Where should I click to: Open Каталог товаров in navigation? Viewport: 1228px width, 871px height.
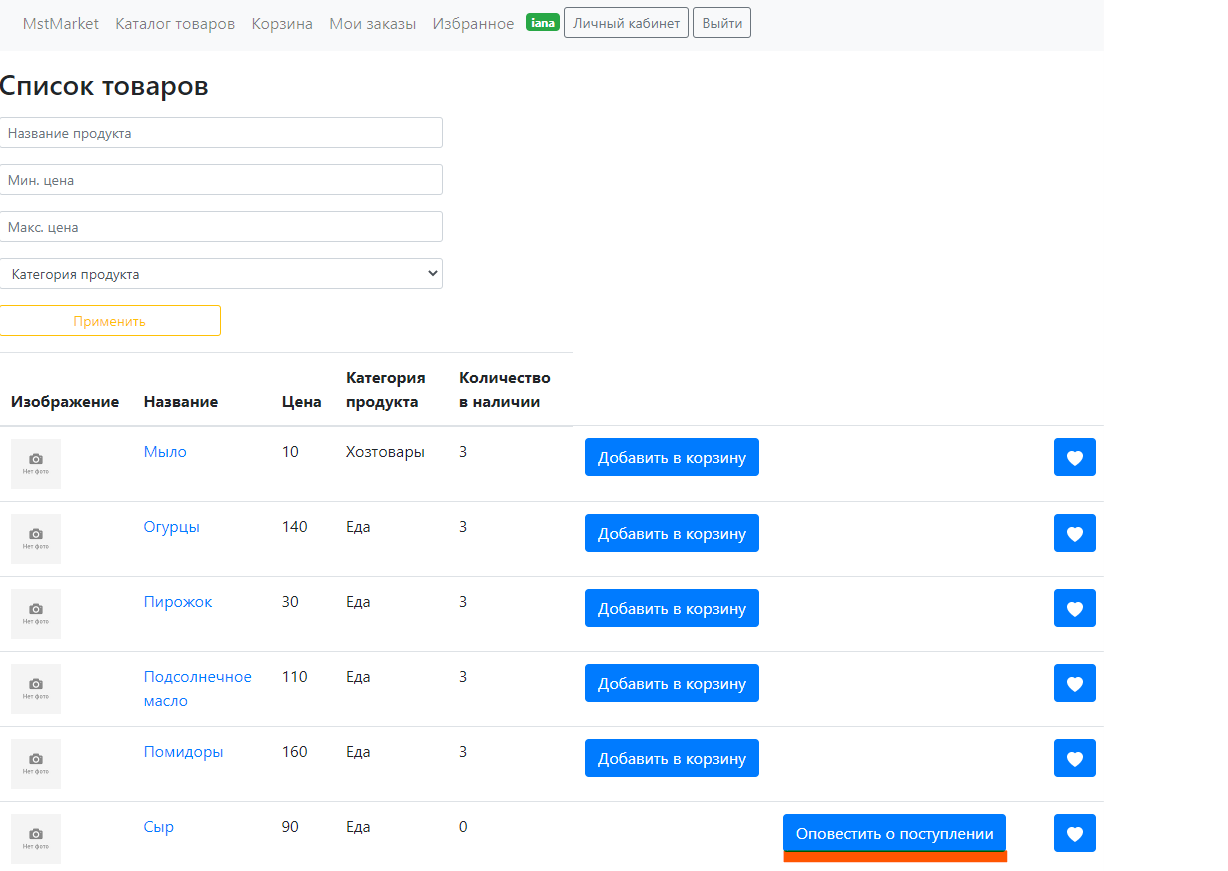[175, 23]
